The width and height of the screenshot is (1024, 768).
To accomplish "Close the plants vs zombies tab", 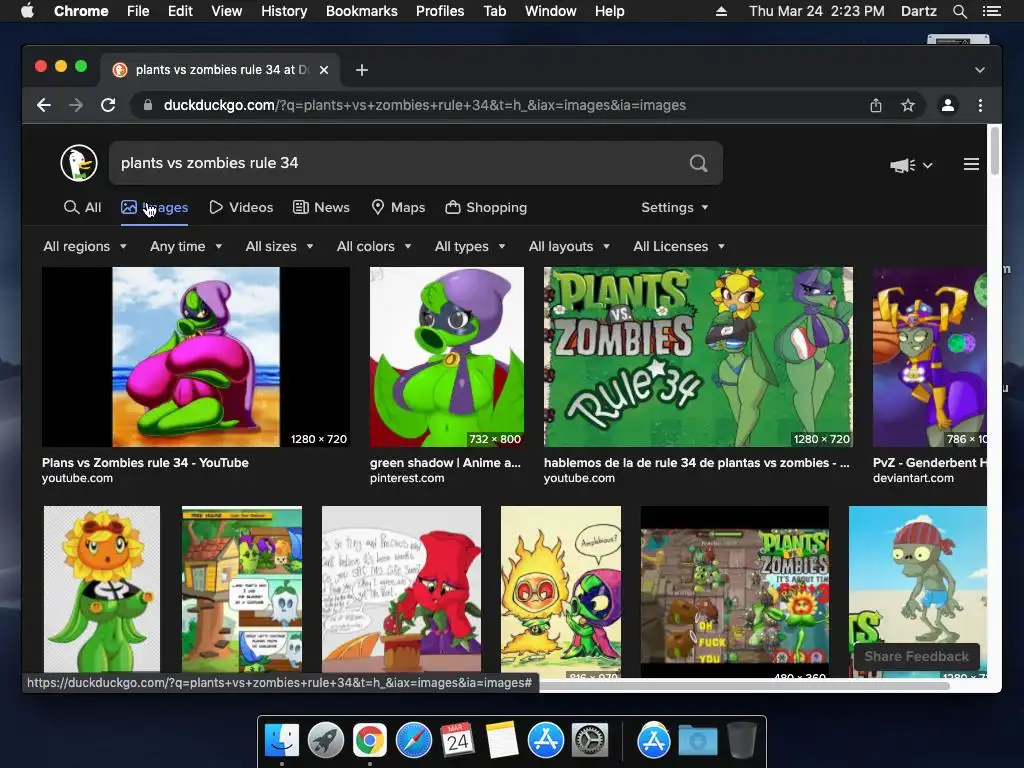I will pos(324,70).
